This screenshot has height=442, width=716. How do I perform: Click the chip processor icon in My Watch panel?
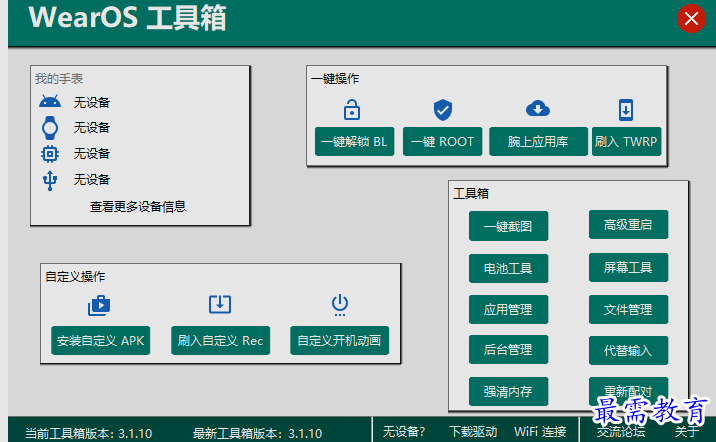50,154
